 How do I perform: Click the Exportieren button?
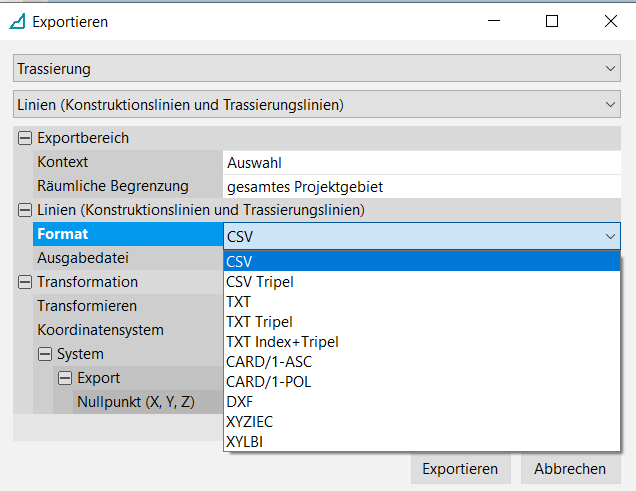click(460, 468)
